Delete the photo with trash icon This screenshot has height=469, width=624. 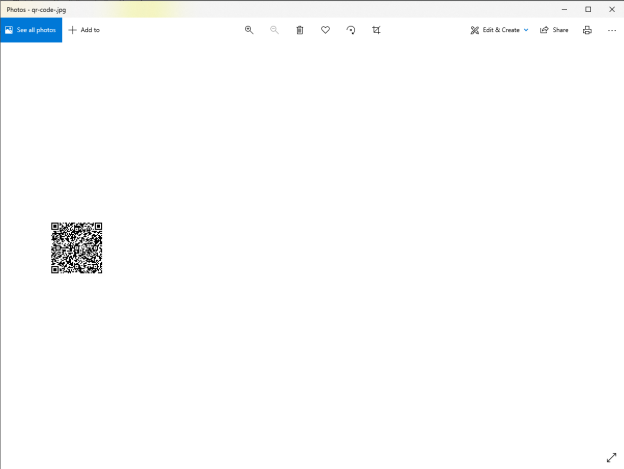point(300,30)
